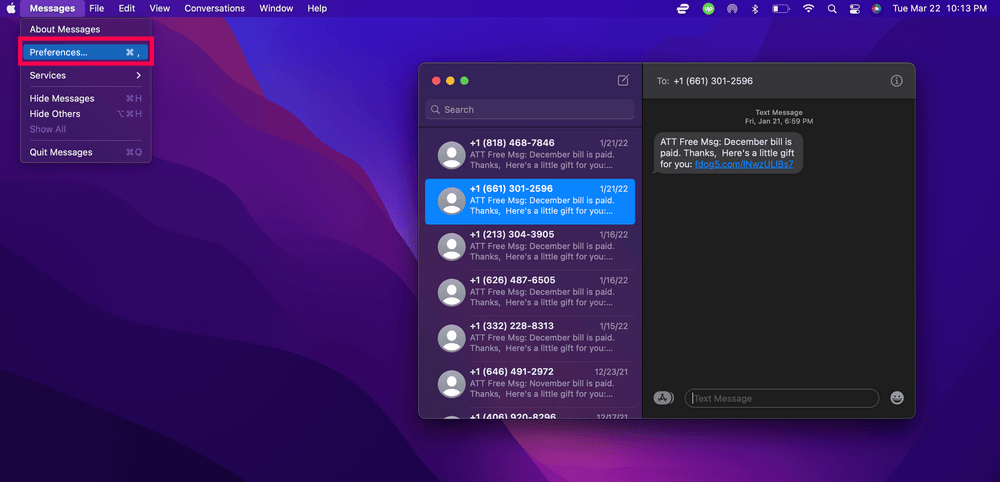Viewport: 1000px width, 482px height.
Task: Click the Siri icon in menu bar
Action: tap(877, 9)
